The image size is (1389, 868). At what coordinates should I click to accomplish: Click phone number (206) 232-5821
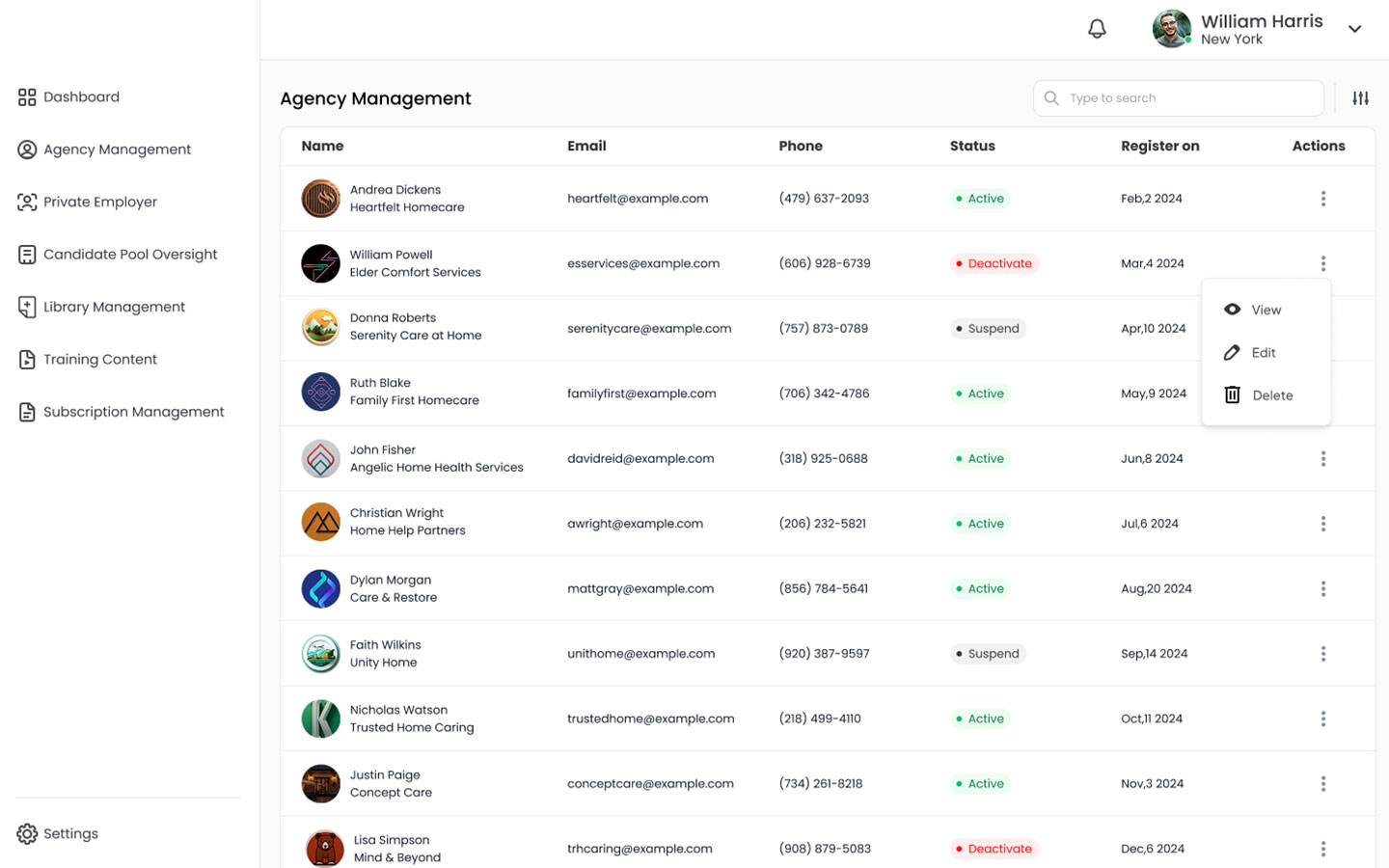tap(823, 524)
